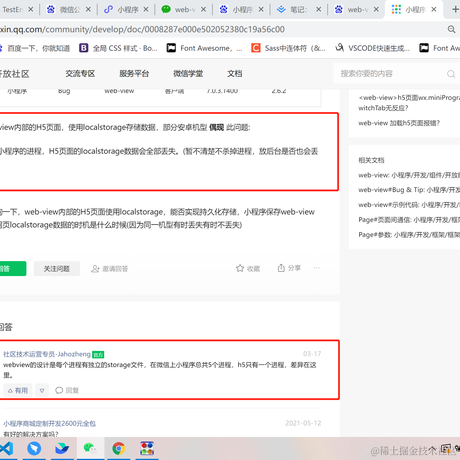Viewport: 460px width, 460px height.
Task: Open the more options ellipsis
Action: [x=317, y=268]
